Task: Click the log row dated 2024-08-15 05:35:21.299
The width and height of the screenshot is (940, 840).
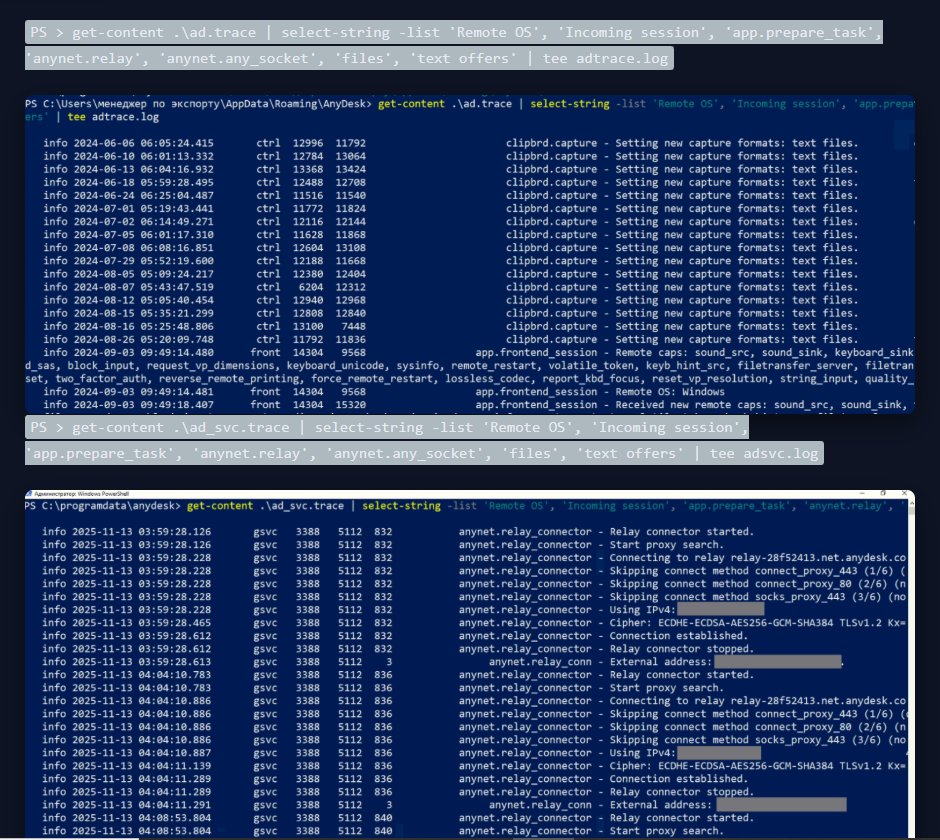Action: click(451, 314)
